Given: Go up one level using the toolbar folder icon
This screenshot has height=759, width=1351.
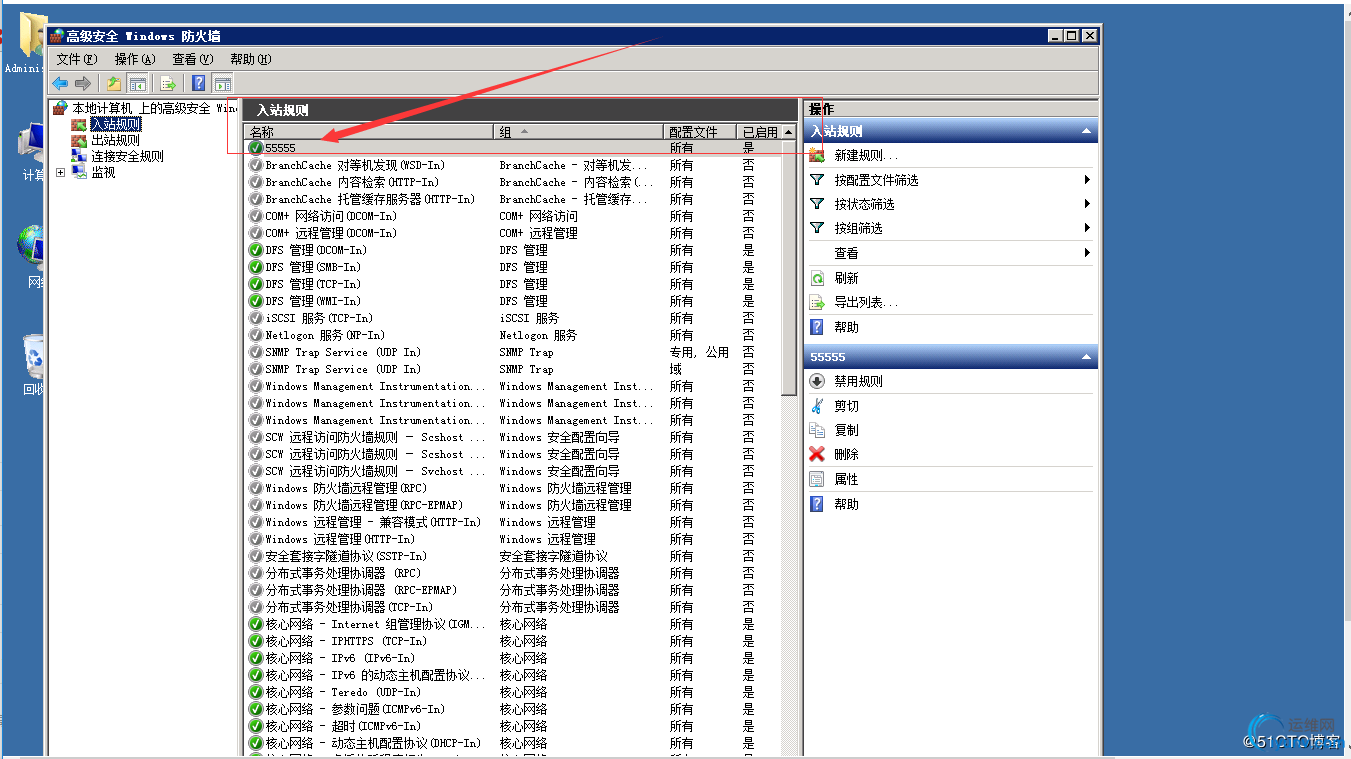Looking at the screenshot, I should pos(114,84).
